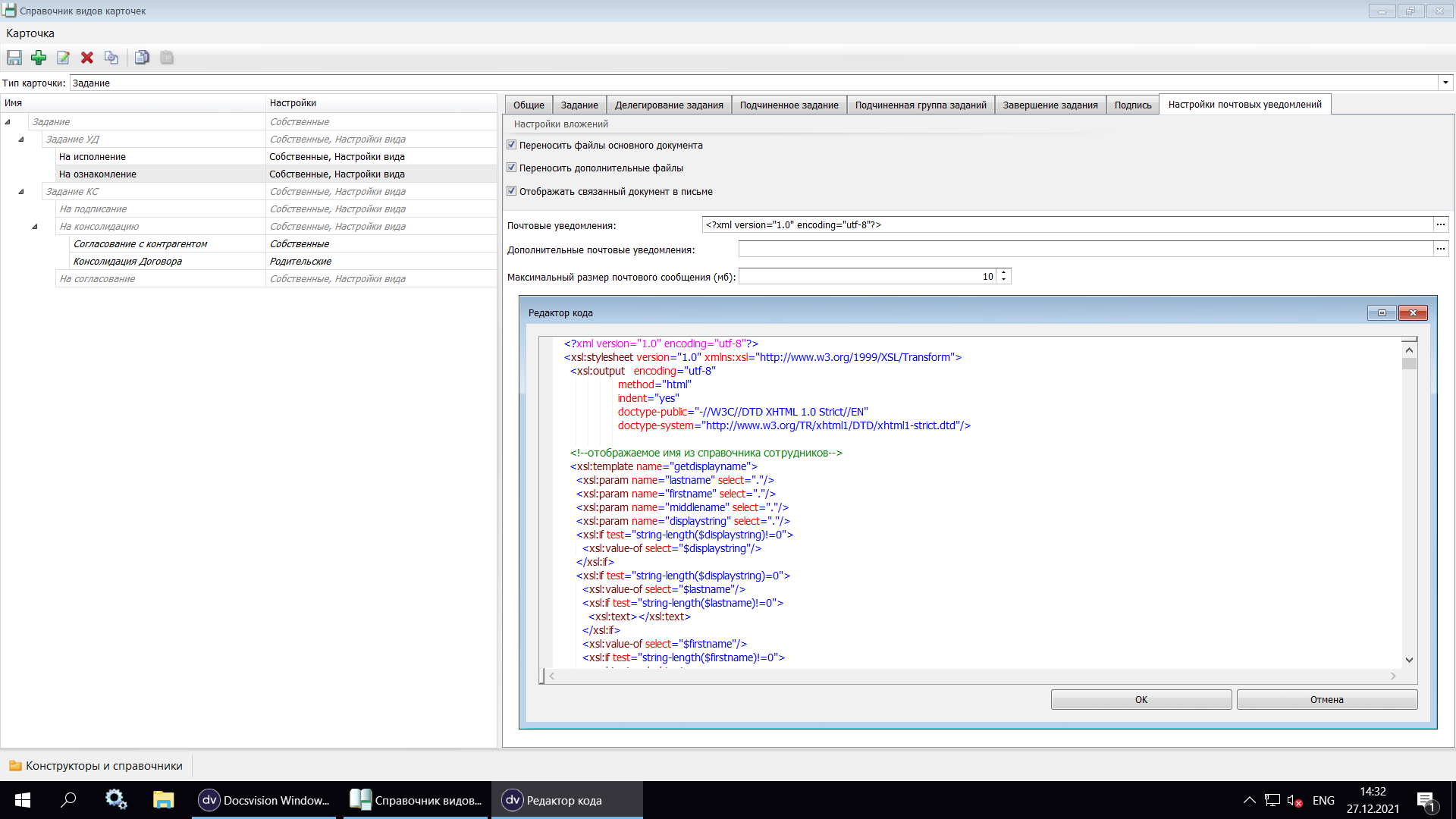Click the code editor scroll-down arrow
This screenshot has height=819, width=1456.
click(x=1409, y=660)
